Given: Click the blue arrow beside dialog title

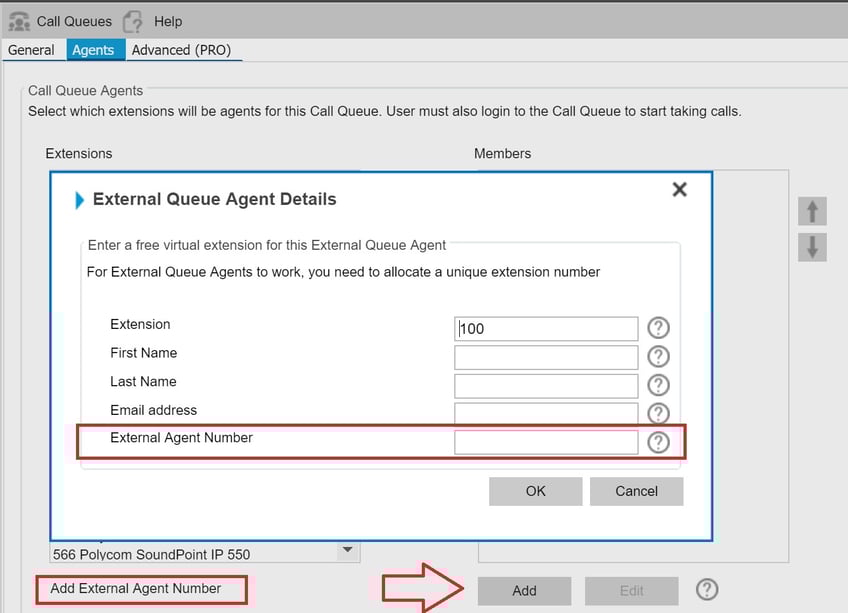Looking at the screenshot, I should pyautogui.click(x=80, y=200).
